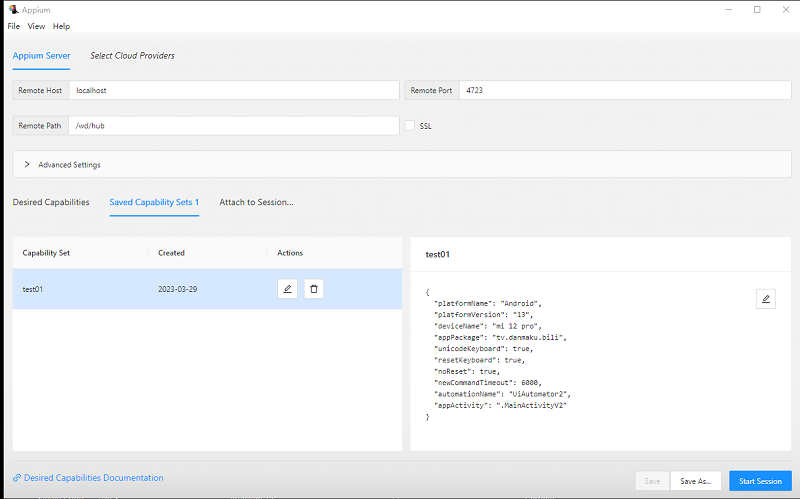Minimize the Appium window

[729, 10]
